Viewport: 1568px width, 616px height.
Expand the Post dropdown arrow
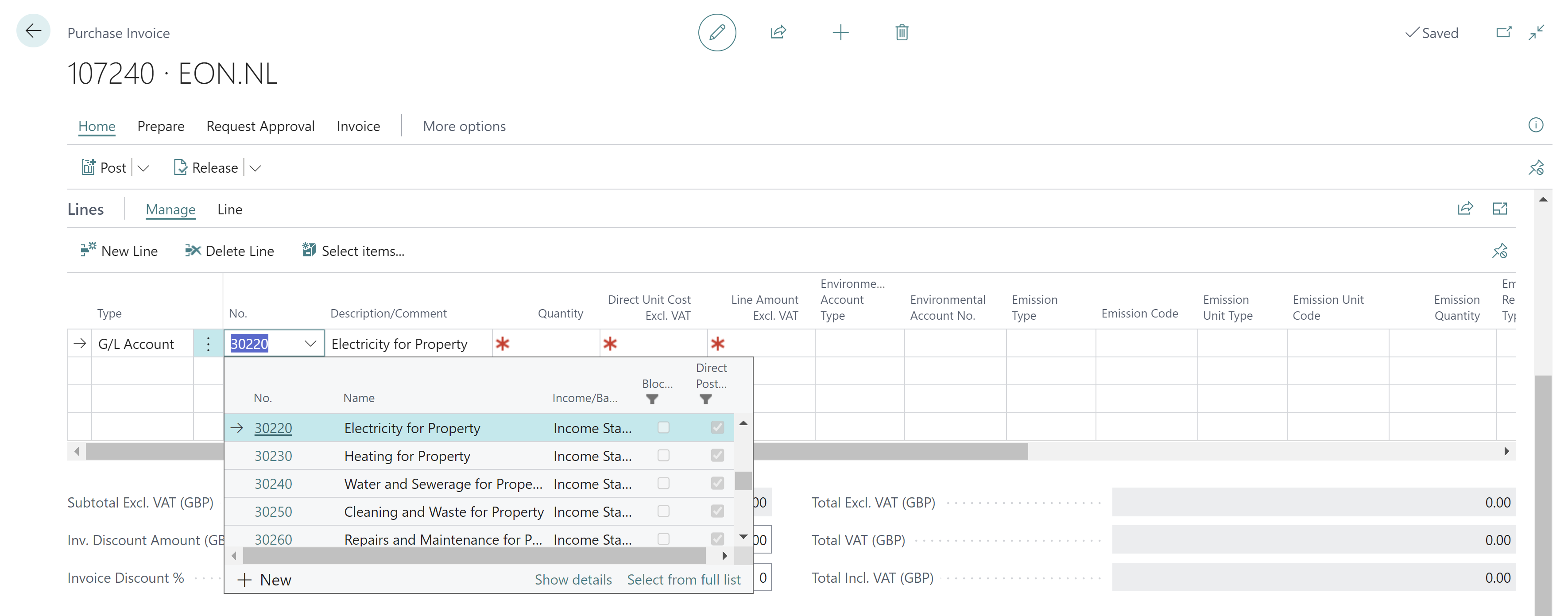tap(143, 168)
